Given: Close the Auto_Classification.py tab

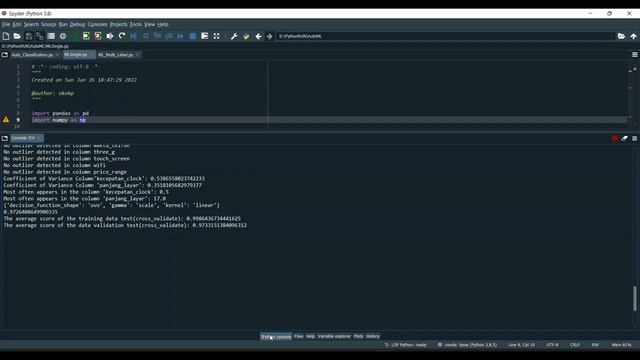Looking at the screenshot, I should [x=57, y=55].
